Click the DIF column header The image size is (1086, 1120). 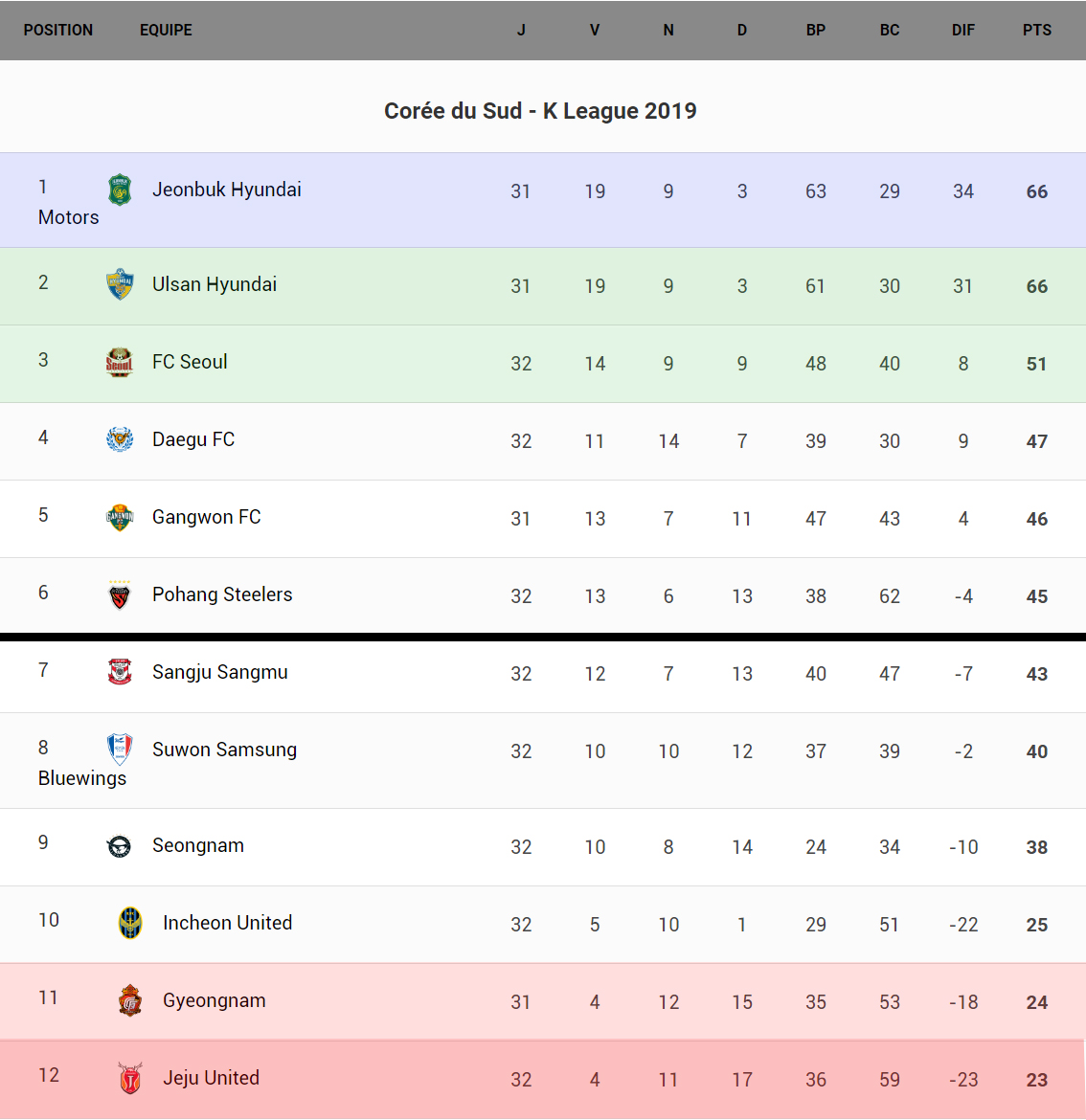coord(962,30)
